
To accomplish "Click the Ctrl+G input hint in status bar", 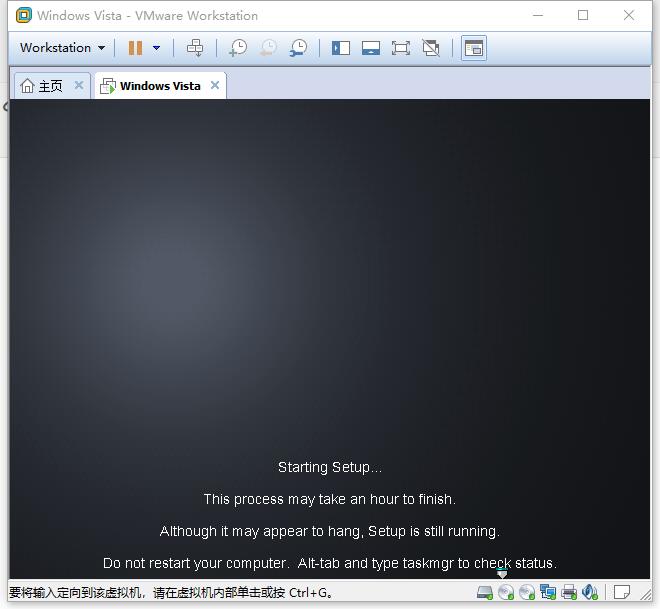I will [x=171, y=593].
